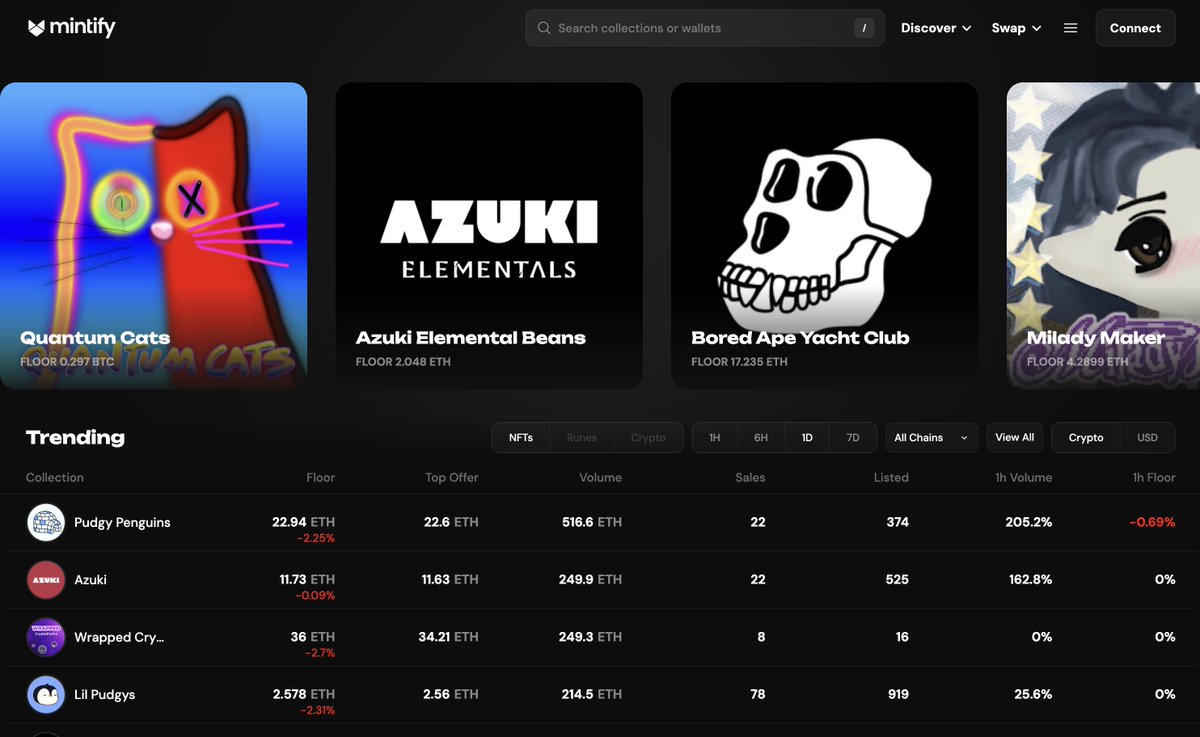This screenshot has height=737, width=1200.
Task: Open the Bored Ape Yacht Club card
Action: click(x=825, y=235)
